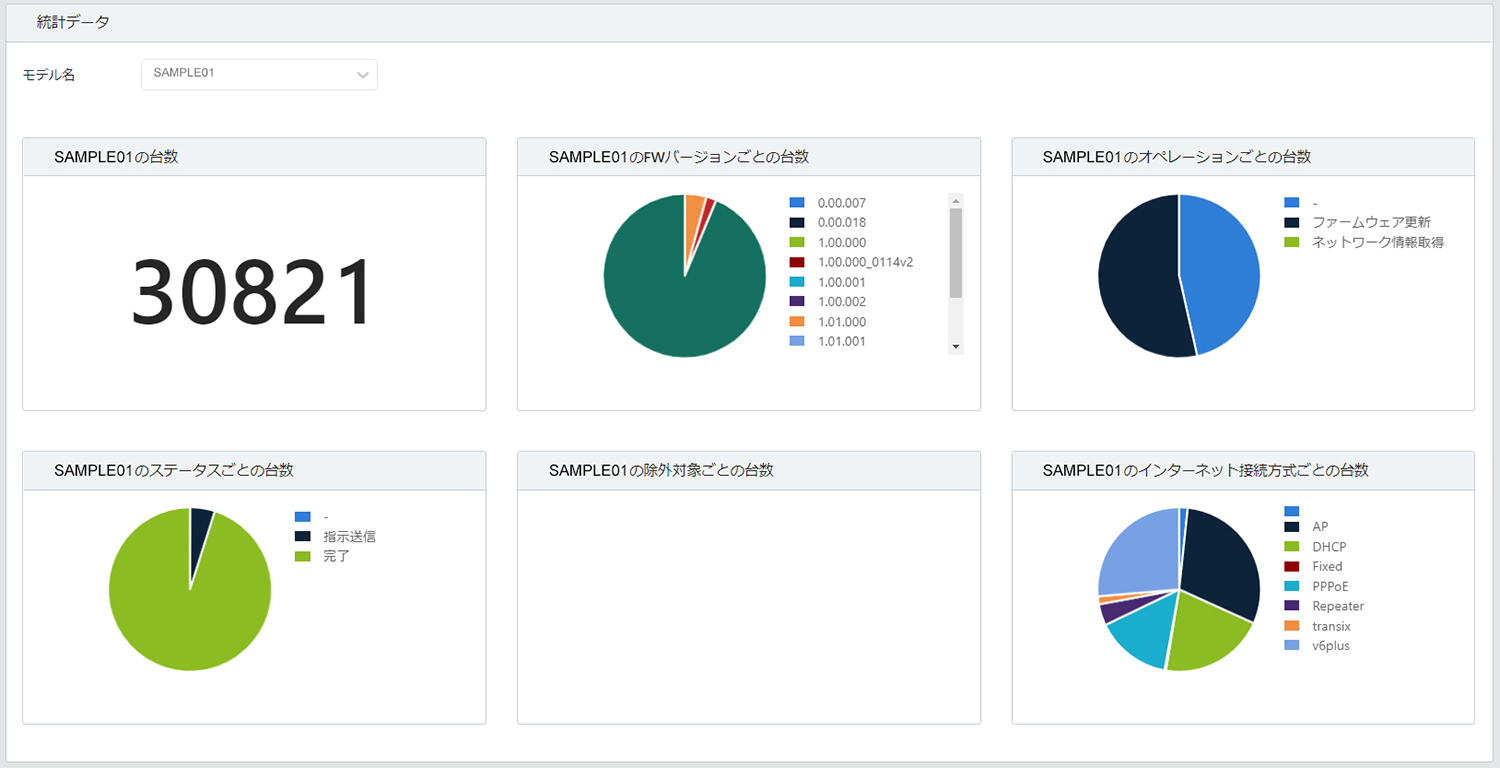Image resolution: width=1500 pixels, height=768 pixels.
Task: Toggle ネットワーク情報取得 legend label
Action: click(1378, 242)
